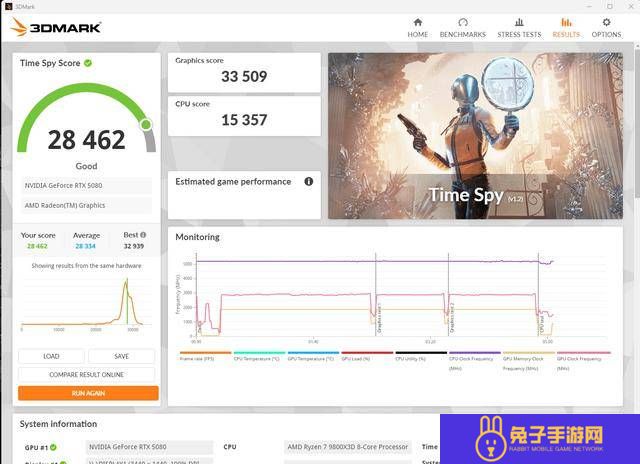Screen dimensions: 640x464
Task: Click the main score 28 462
Action: pyautogui.click(x=87, y=140)
